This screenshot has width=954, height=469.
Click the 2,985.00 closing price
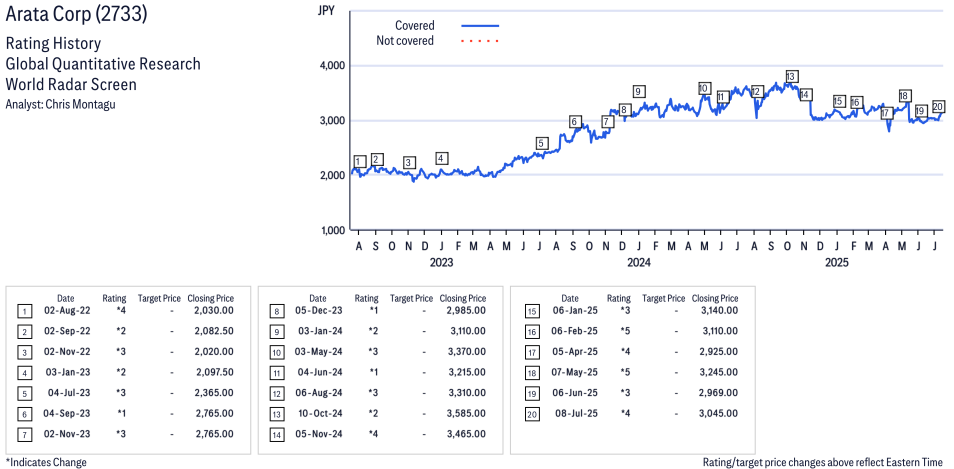click(x=466, y=310)
